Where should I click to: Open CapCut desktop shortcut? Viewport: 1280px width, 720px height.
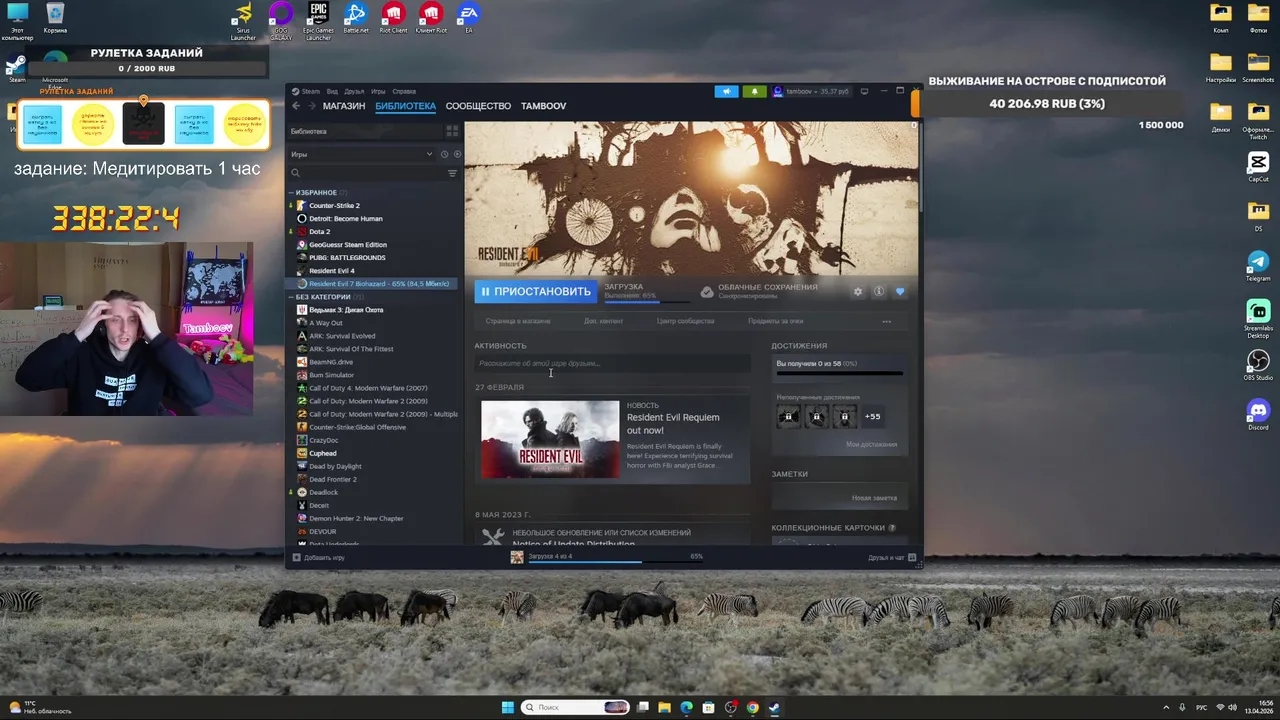click(1258, 167)
